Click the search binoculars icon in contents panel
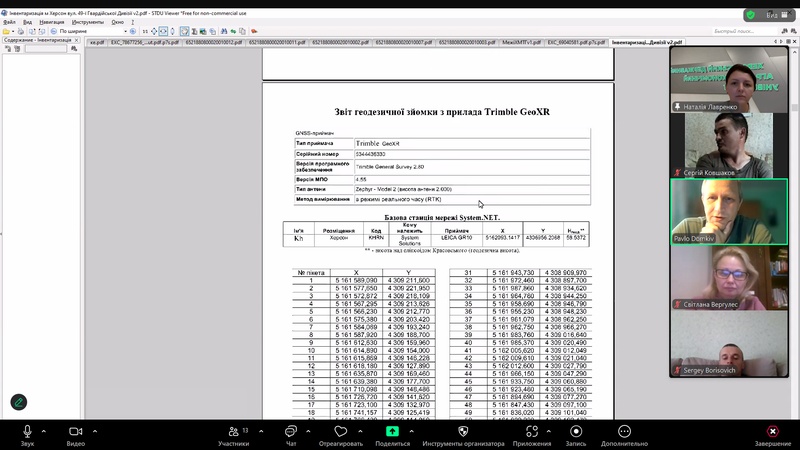This screenshot has width=800, height=450. point(73,48)
